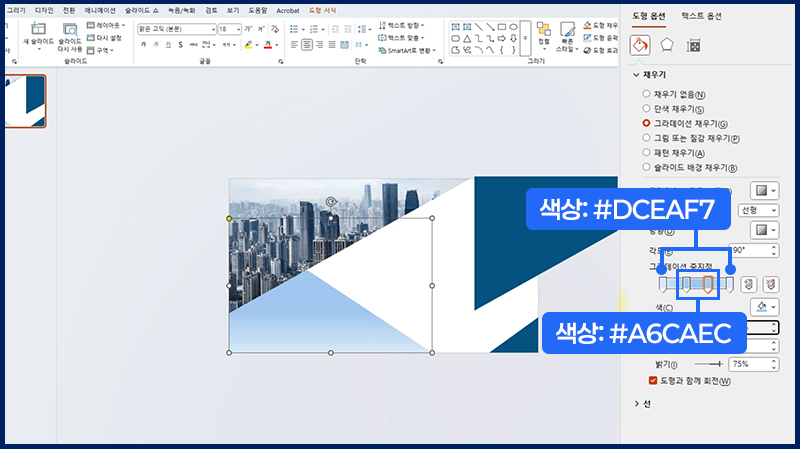Click the clear all formatting icon
Screen dimensions: 800x449
click(275, 29)
